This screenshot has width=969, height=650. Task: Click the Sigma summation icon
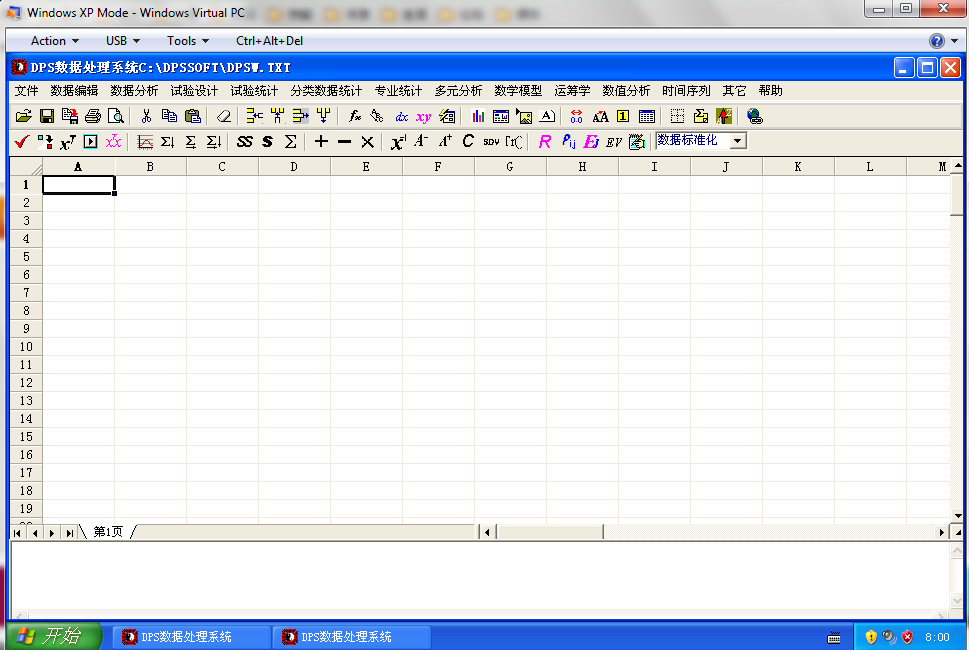pos(290,141)
